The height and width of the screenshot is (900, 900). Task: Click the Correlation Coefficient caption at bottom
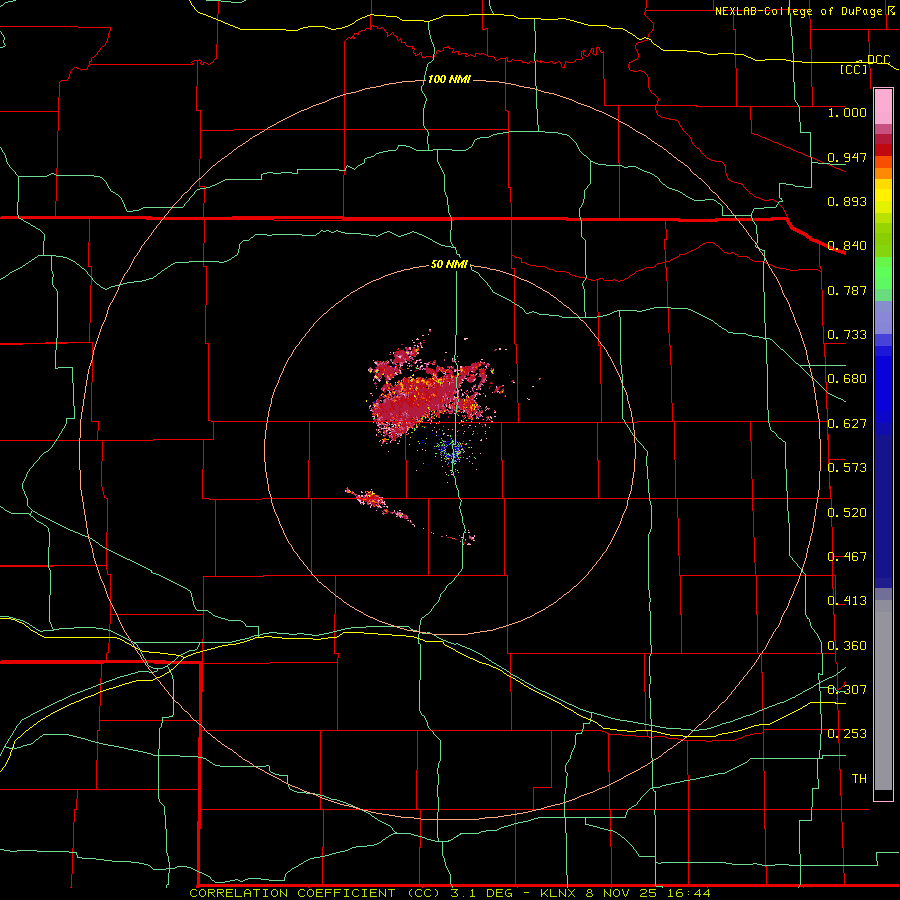[x=450, y=893]
